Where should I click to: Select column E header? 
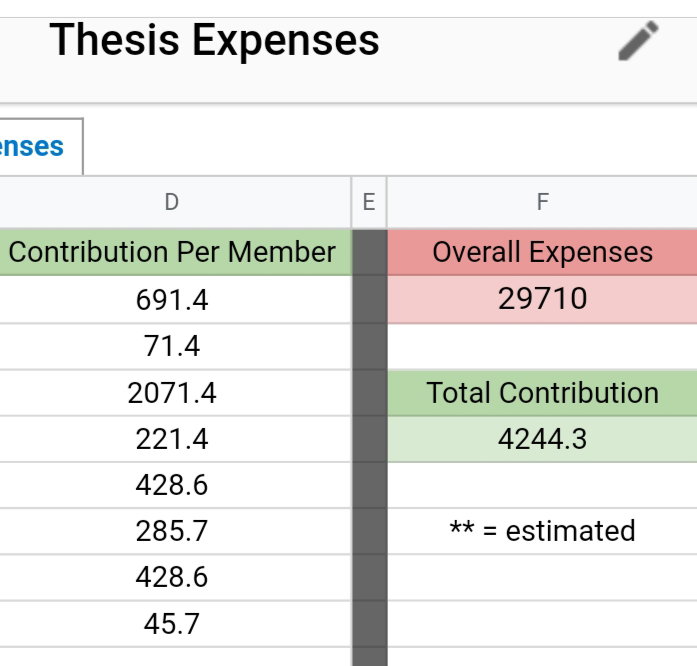click(x=369, y=202)
